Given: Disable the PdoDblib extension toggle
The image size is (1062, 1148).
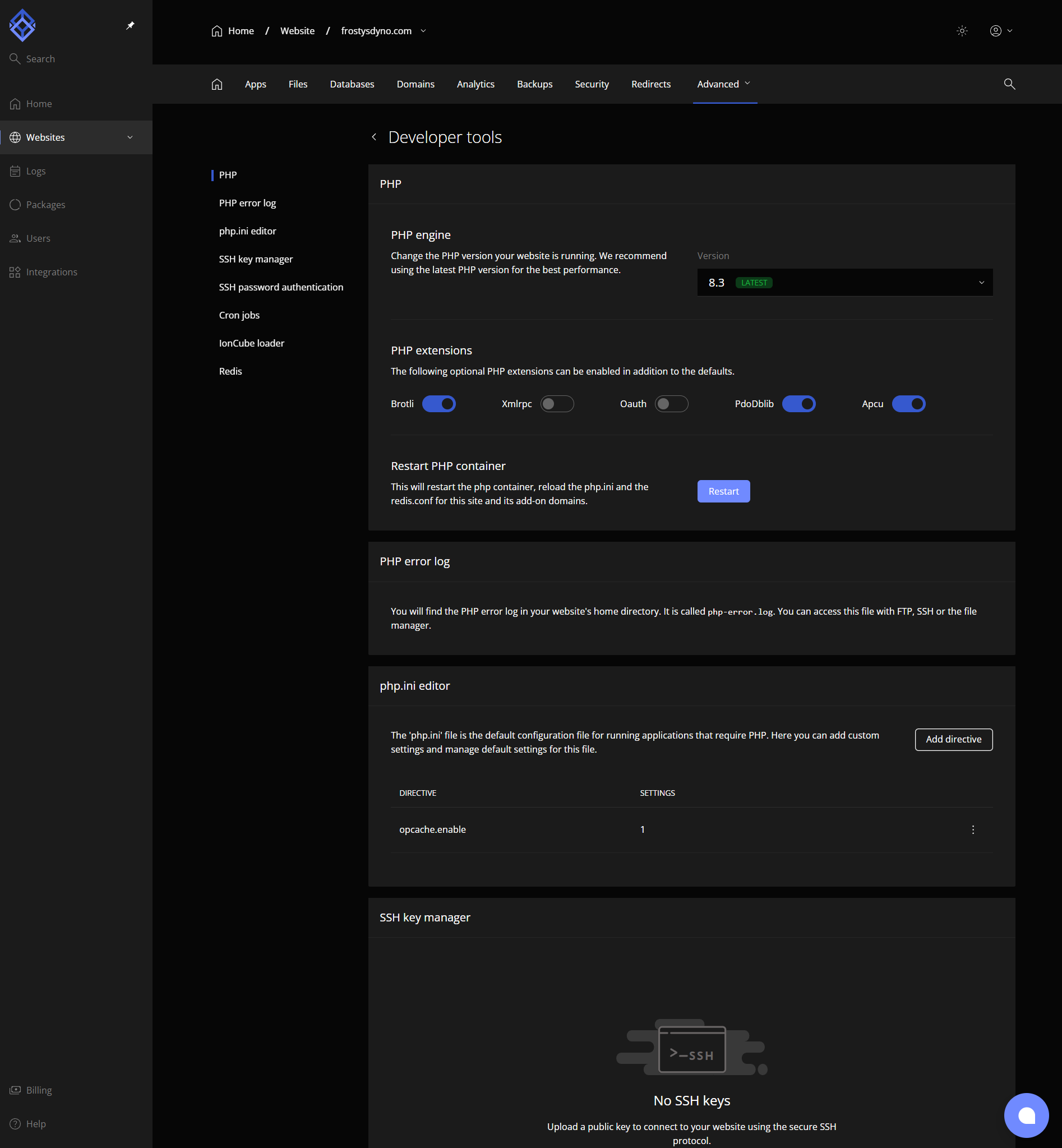Looking at the screenshot, I should click(799, 404).
